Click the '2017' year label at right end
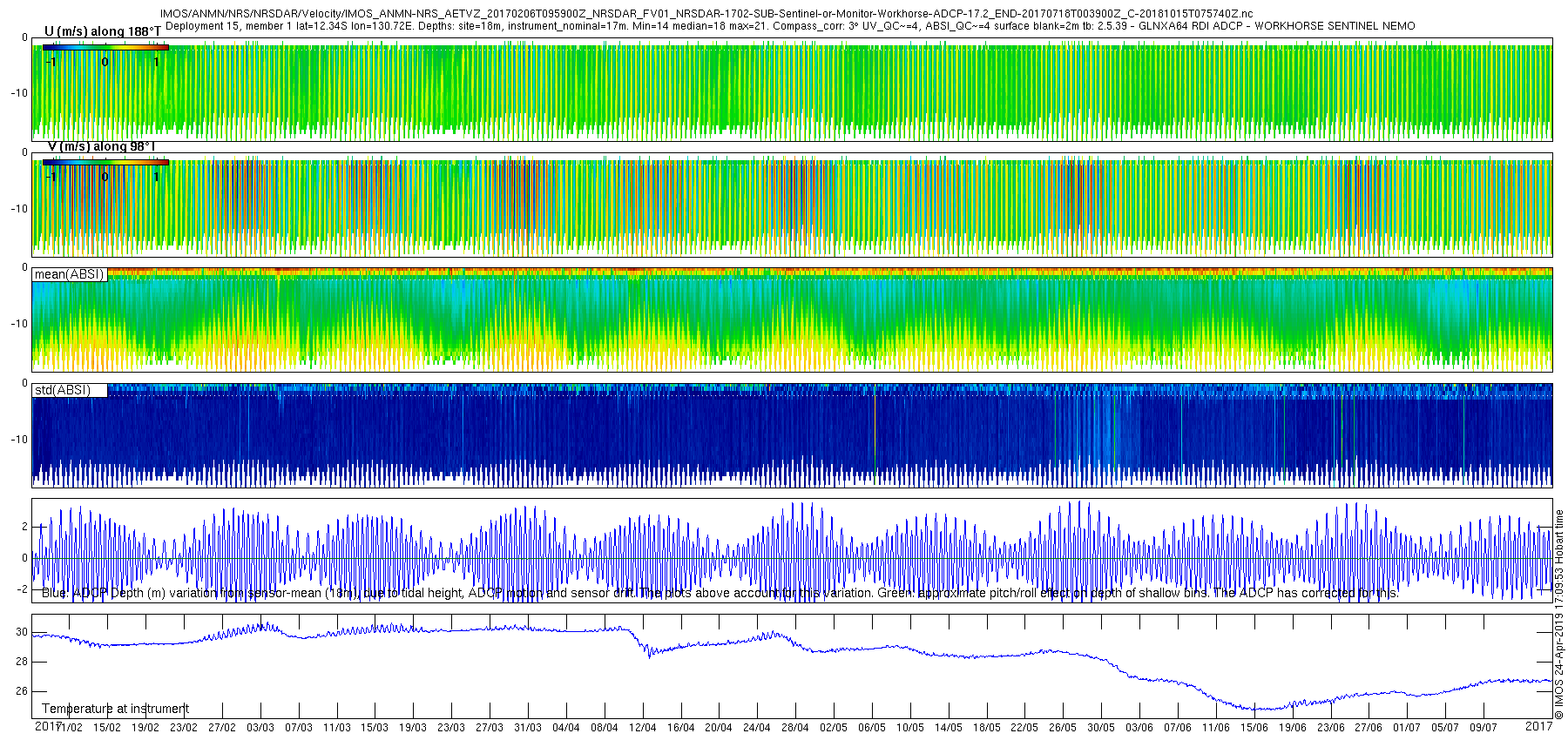Image resolution: width=1568 pixels, height=740 pixels. [x=1539, y=726]
